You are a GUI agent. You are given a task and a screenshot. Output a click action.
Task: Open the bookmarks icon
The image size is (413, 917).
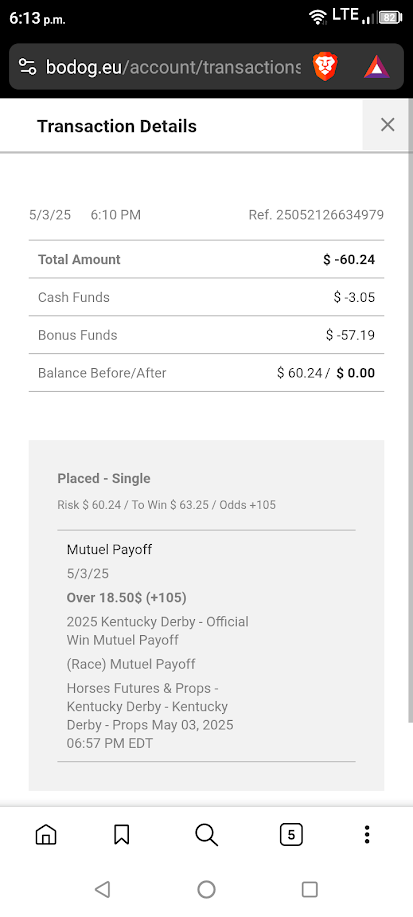[121, 835]
